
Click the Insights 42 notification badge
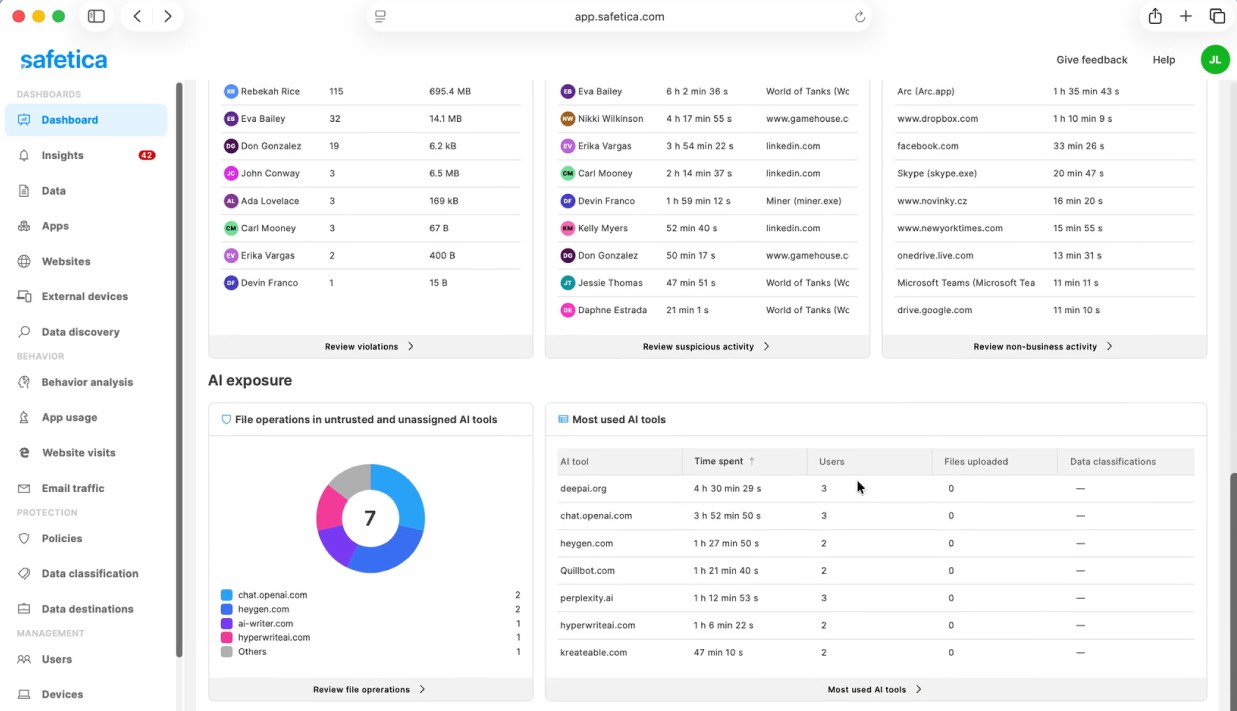click(147, 155)
